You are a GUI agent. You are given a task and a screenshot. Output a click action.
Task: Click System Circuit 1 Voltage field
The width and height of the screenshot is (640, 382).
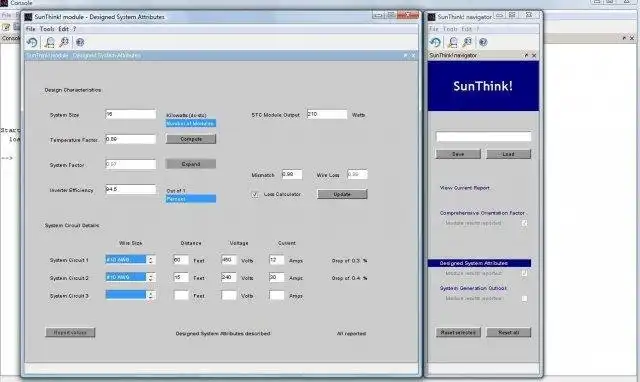pyautogui.click(x=229, y=260)
